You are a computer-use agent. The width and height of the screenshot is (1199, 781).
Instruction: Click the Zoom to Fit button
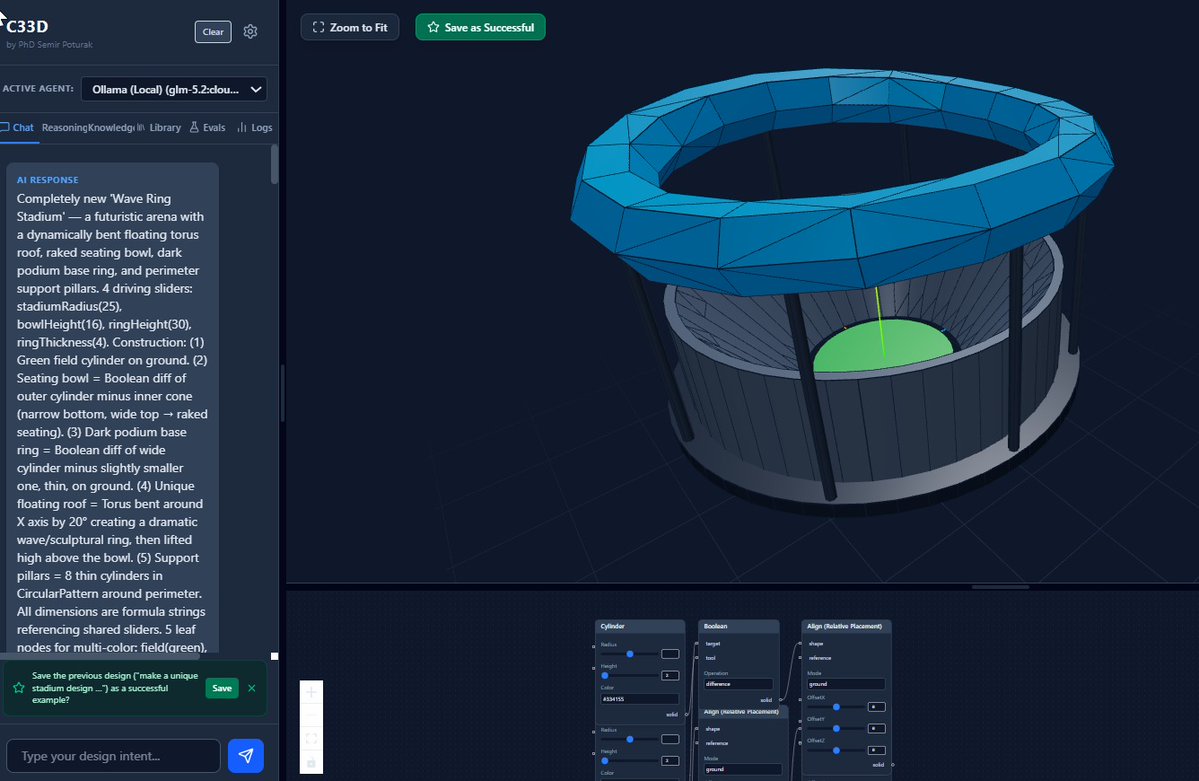tap(349, 27)
